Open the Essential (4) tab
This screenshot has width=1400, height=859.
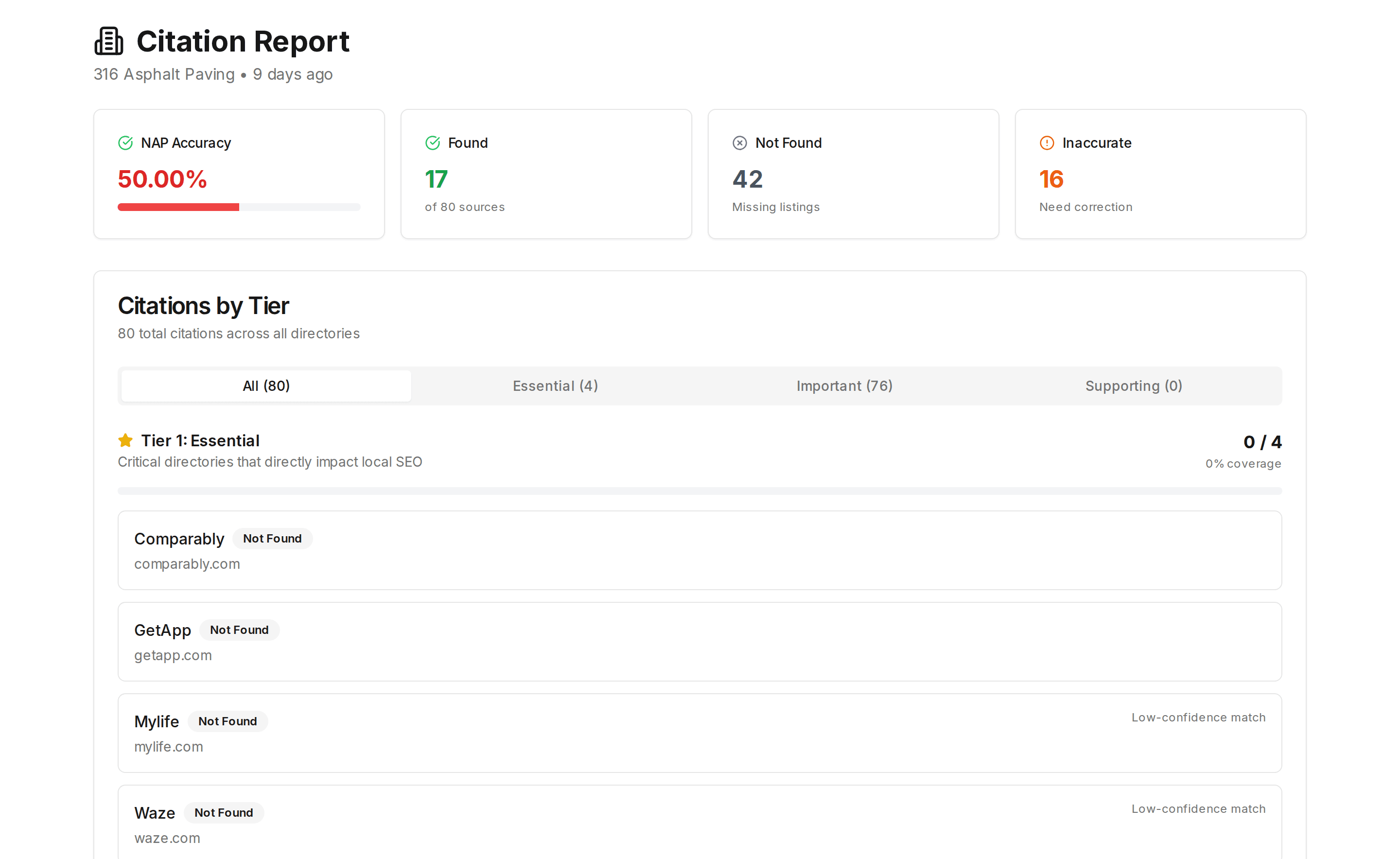555,386
